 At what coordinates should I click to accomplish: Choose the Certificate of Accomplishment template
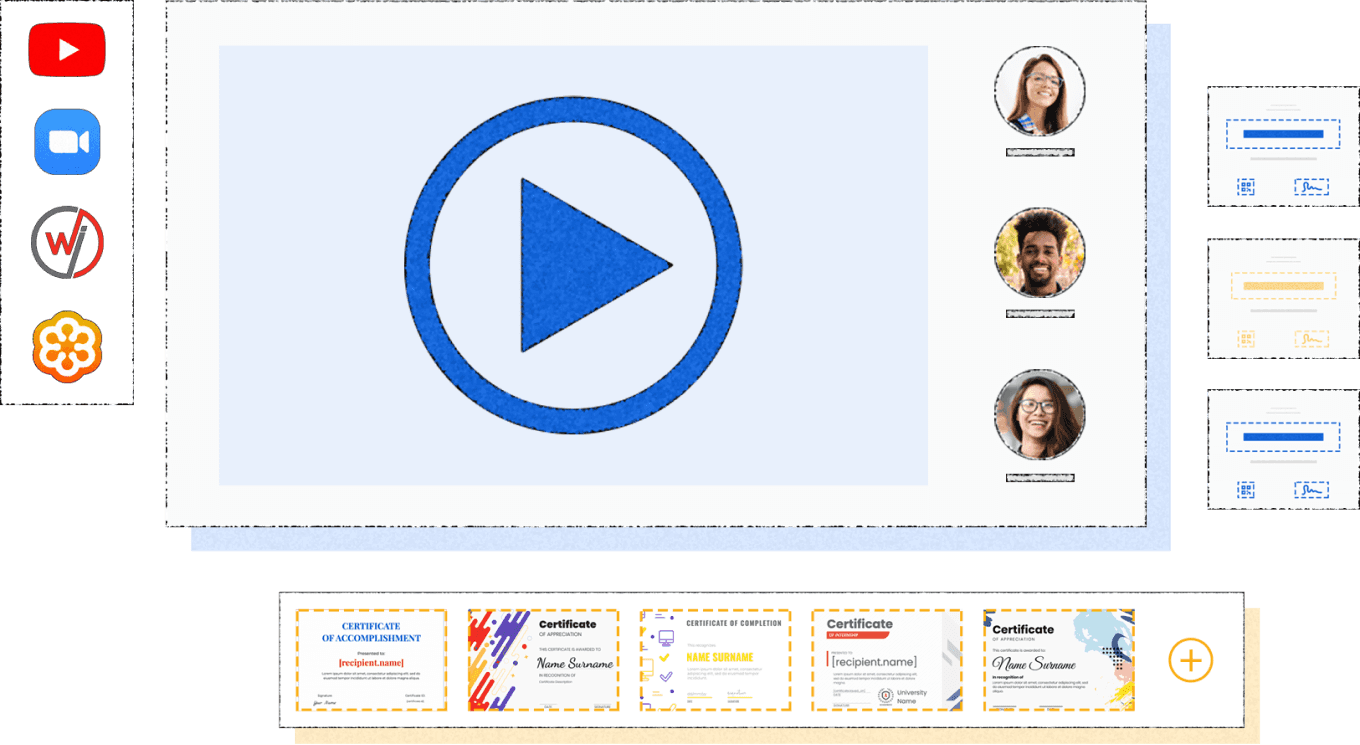pos(371,660)
